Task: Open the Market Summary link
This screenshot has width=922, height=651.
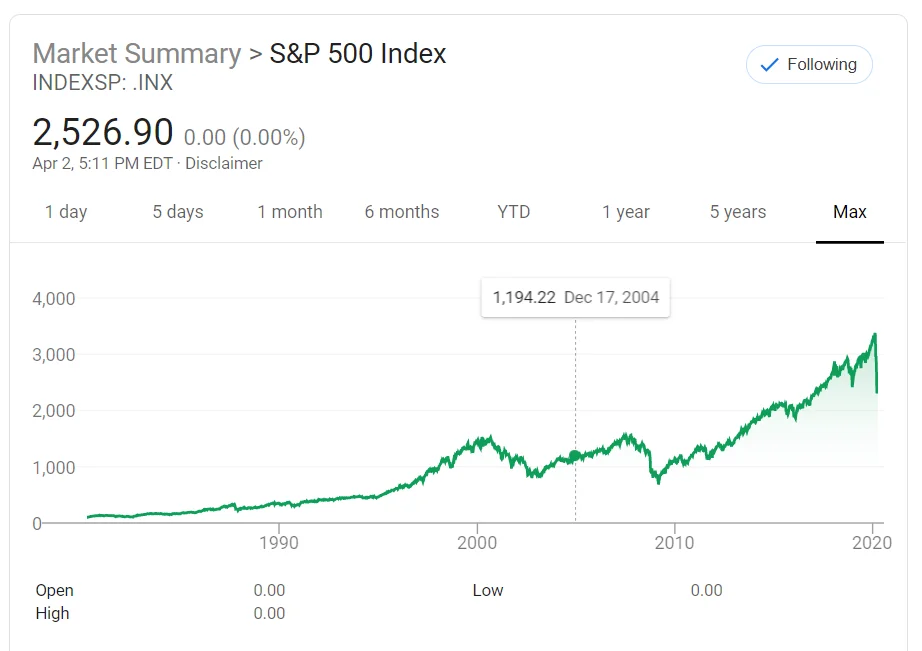Action: [136, 54]
